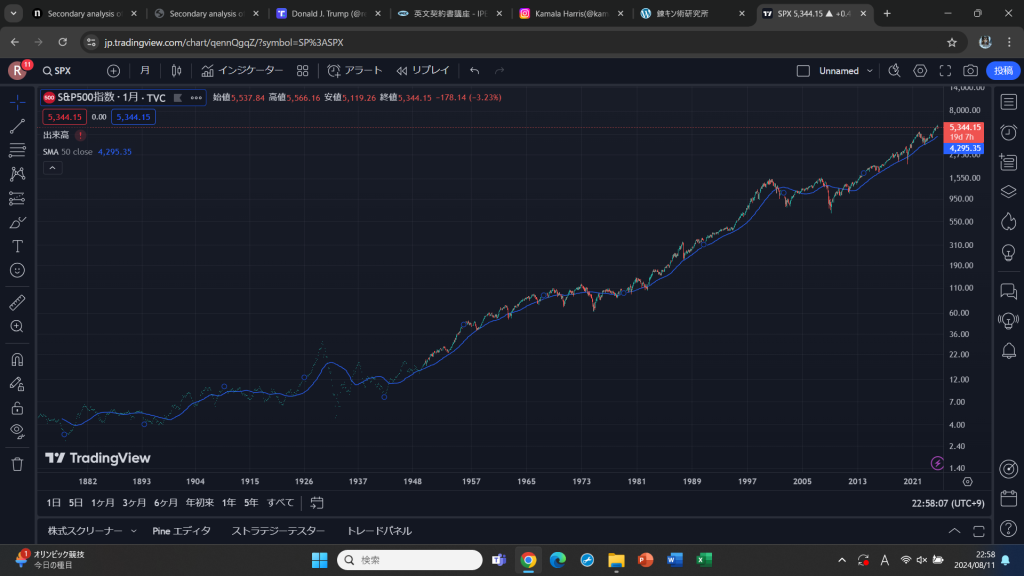Click the SPX symbol search field

click(61, 71)
